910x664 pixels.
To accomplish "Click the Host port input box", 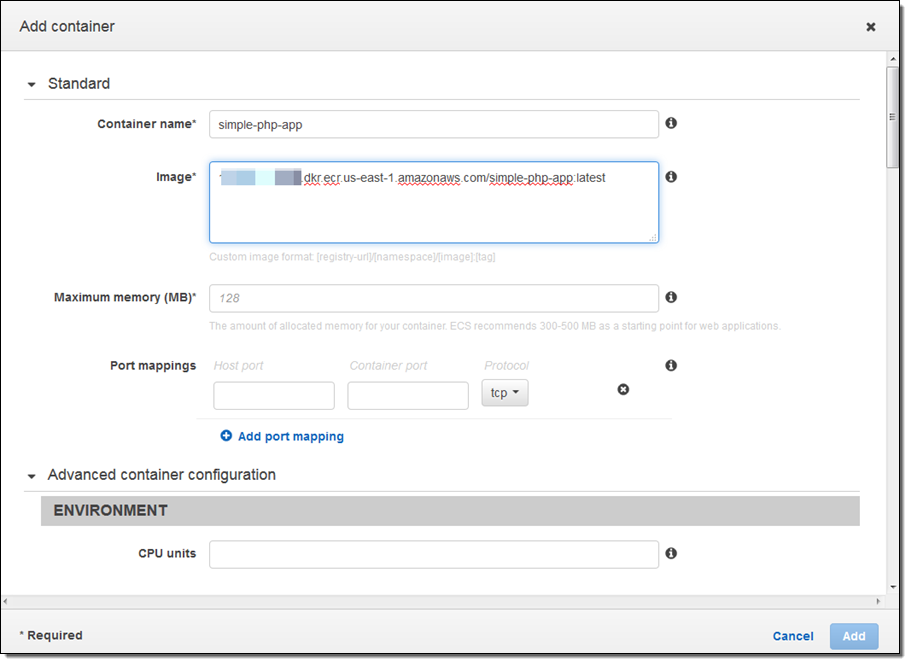I will pos(274,395).
